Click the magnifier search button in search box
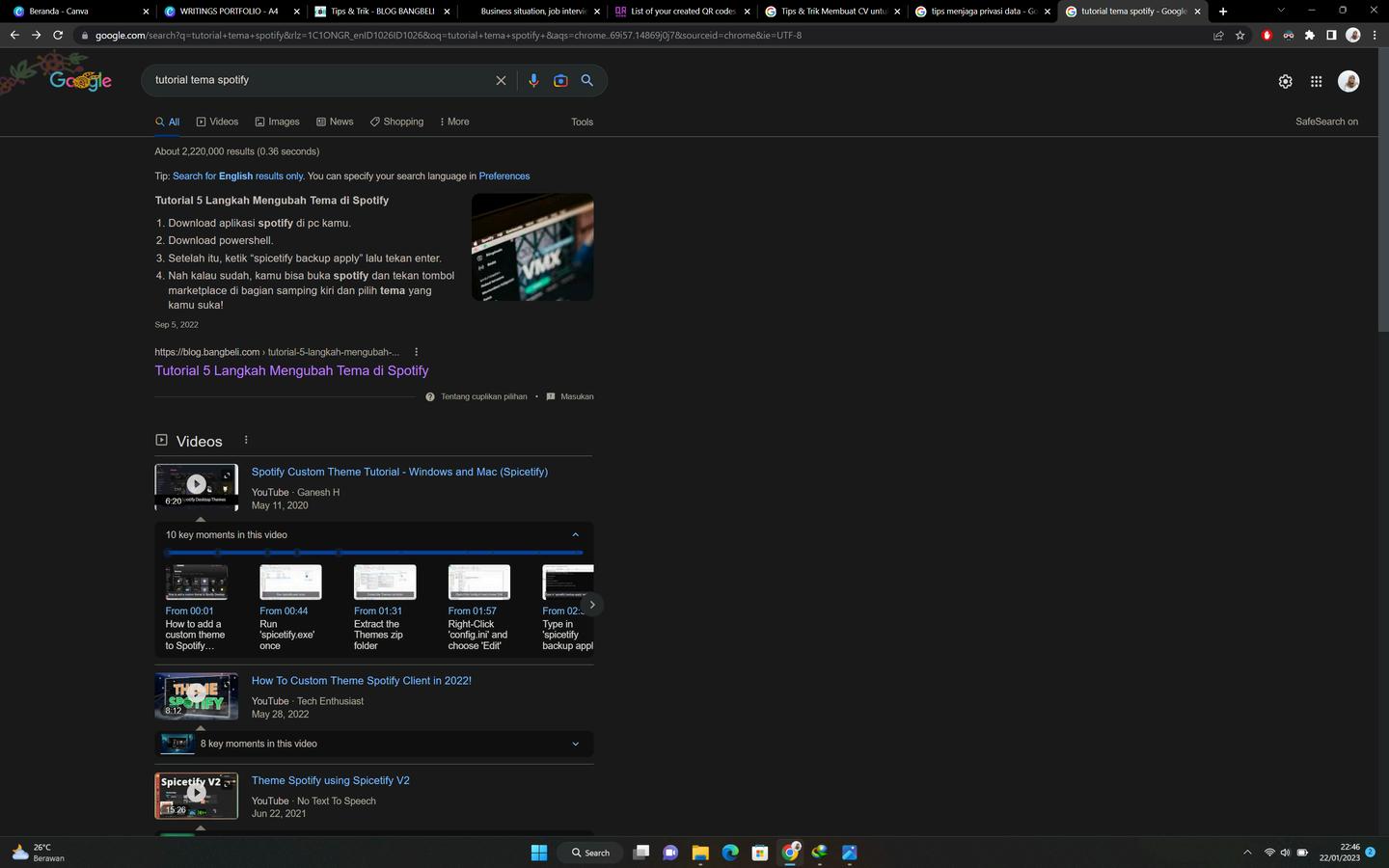Screen dimensions: 1389x868 tap(586, 81)
